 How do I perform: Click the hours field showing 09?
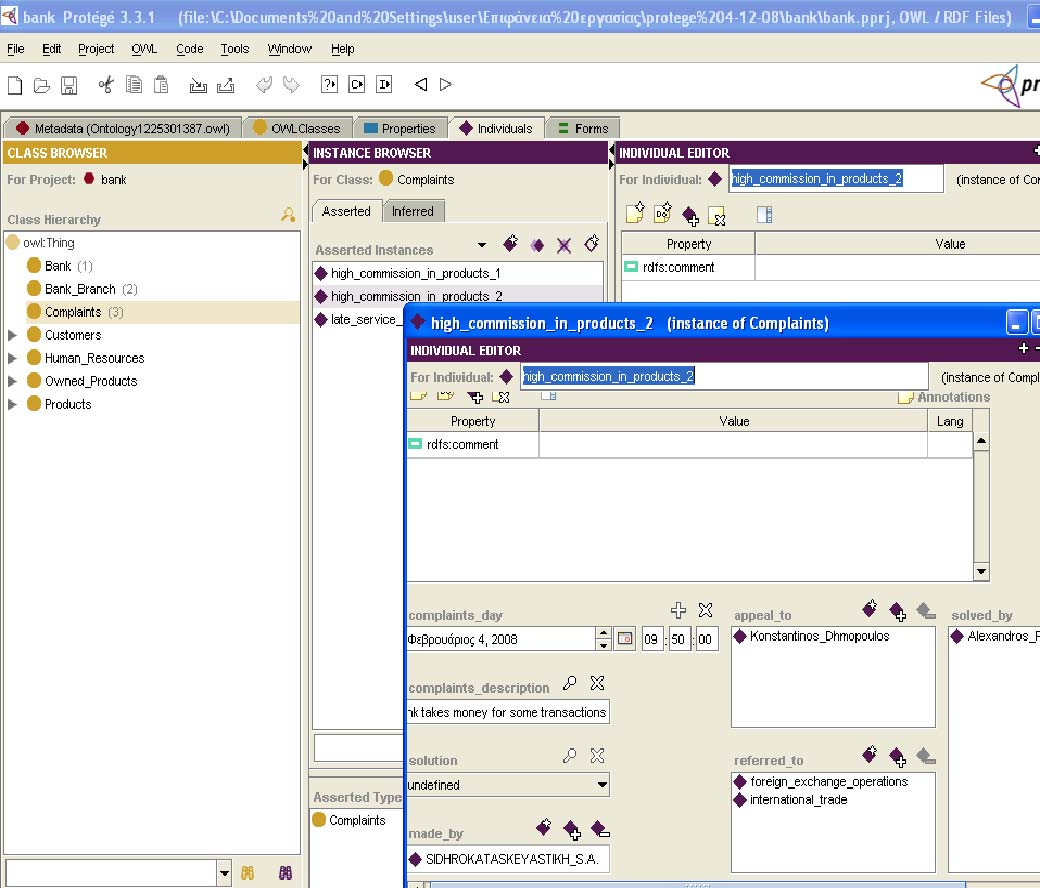[x=651, y=639]
